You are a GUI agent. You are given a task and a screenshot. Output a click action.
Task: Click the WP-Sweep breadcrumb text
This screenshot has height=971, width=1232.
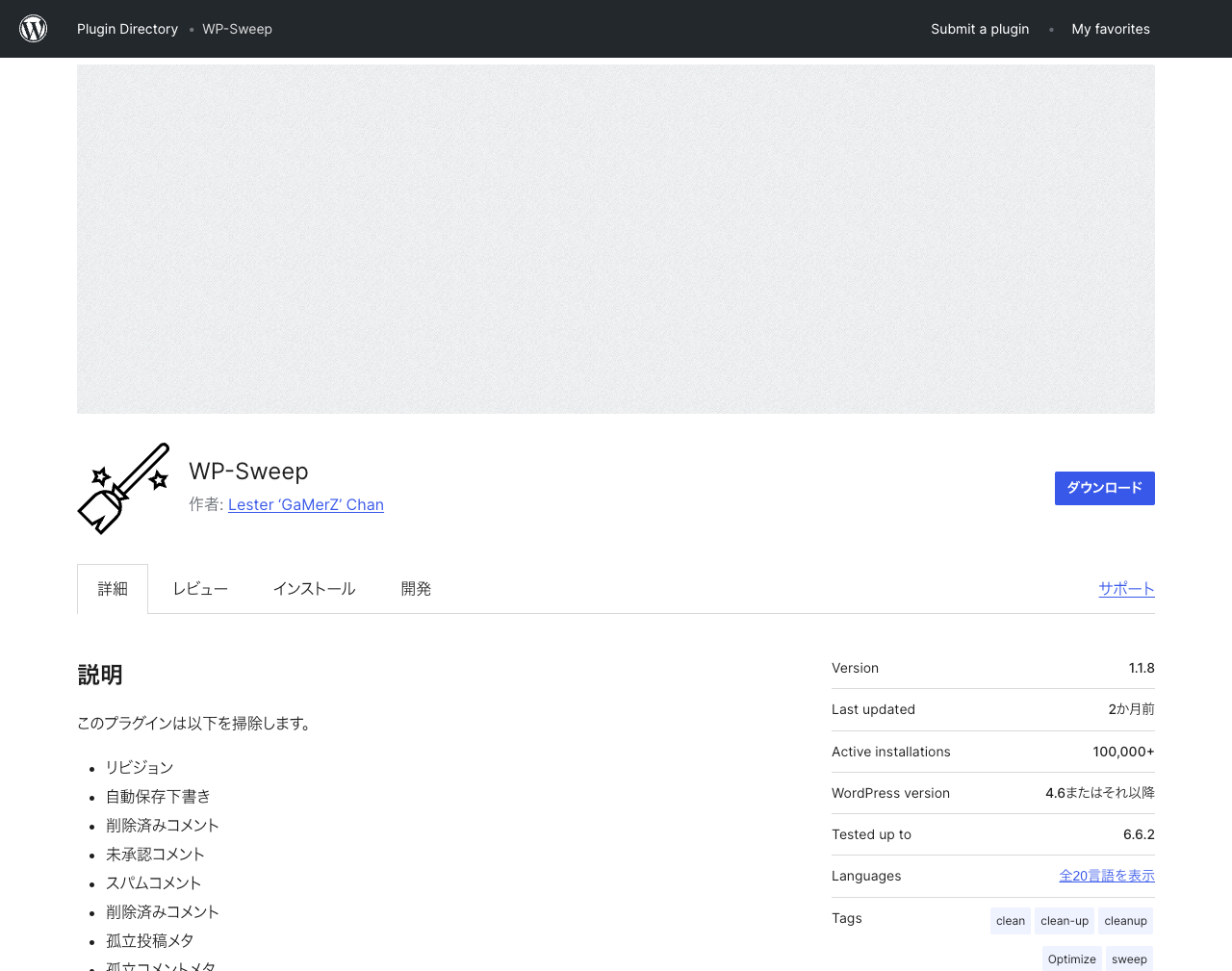point(237,29)
